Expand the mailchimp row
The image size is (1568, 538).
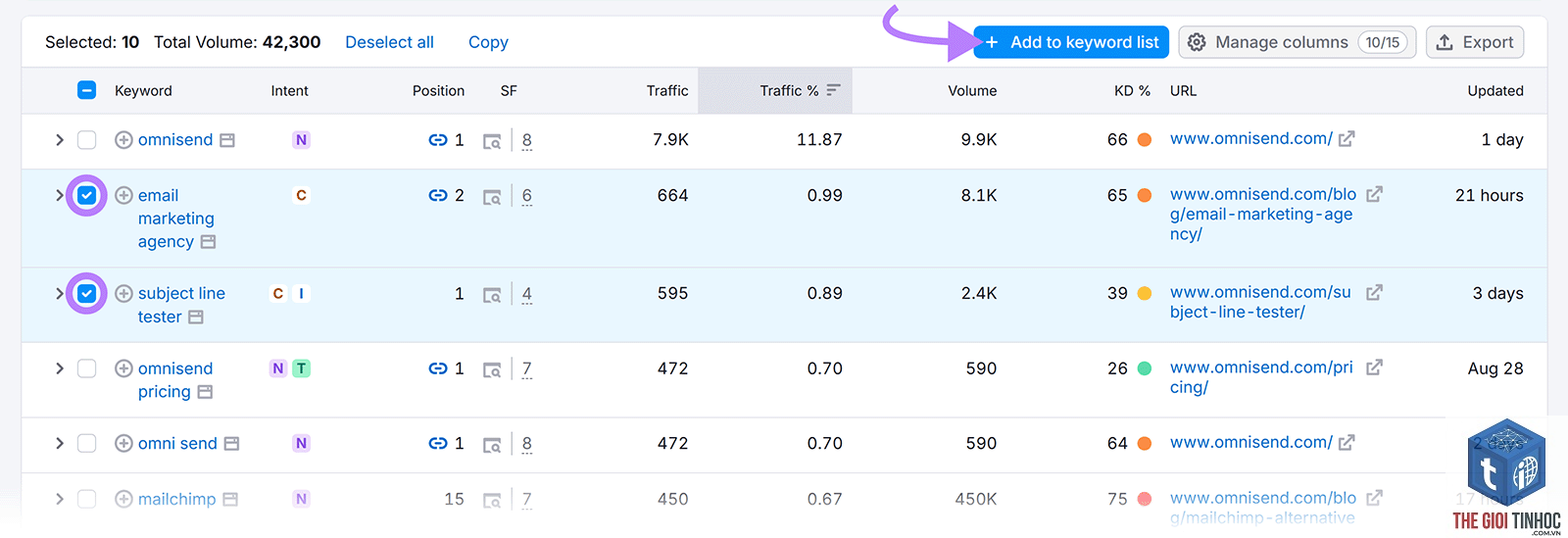tap(60, 499)
